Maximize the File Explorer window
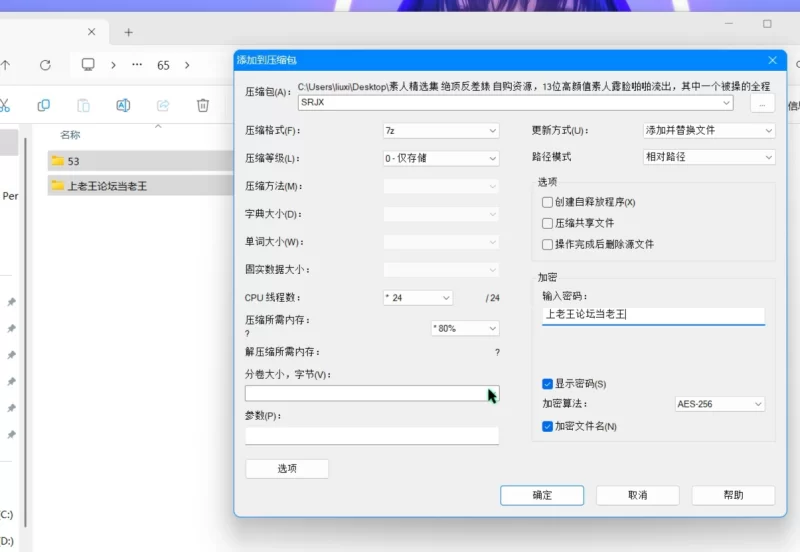The height and width of the screenshot is (552, 800). click(767, 24)
